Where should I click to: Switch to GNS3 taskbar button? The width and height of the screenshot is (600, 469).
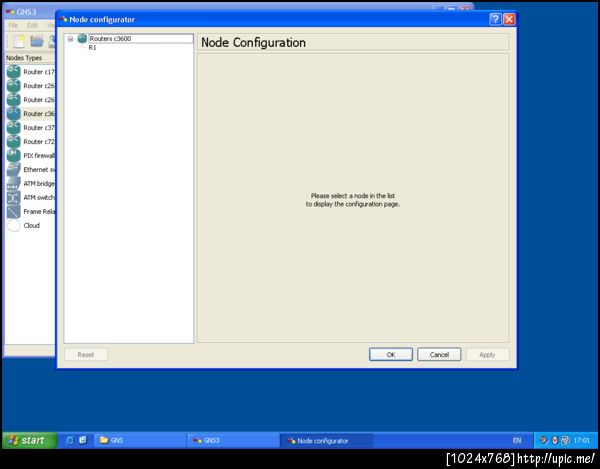(233, 440)
